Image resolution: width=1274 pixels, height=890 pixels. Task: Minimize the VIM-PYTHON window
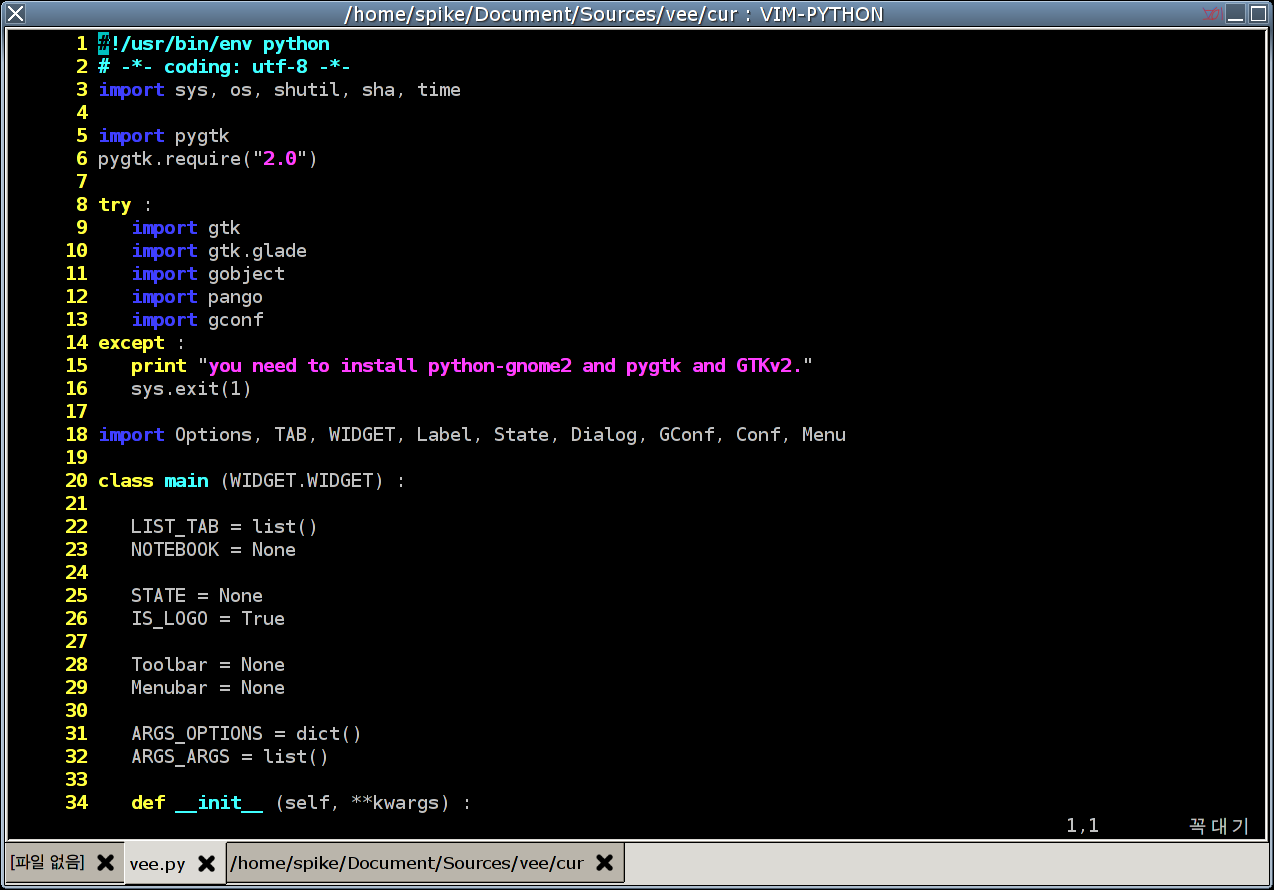click(x=1235, y=13)
